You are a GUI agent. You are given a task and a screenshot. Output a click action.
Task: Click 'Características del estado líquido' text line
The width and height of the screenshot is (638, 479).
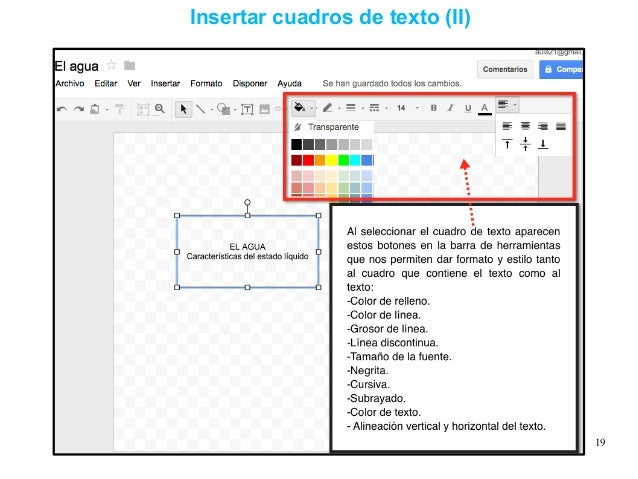[x=247, y=256]
